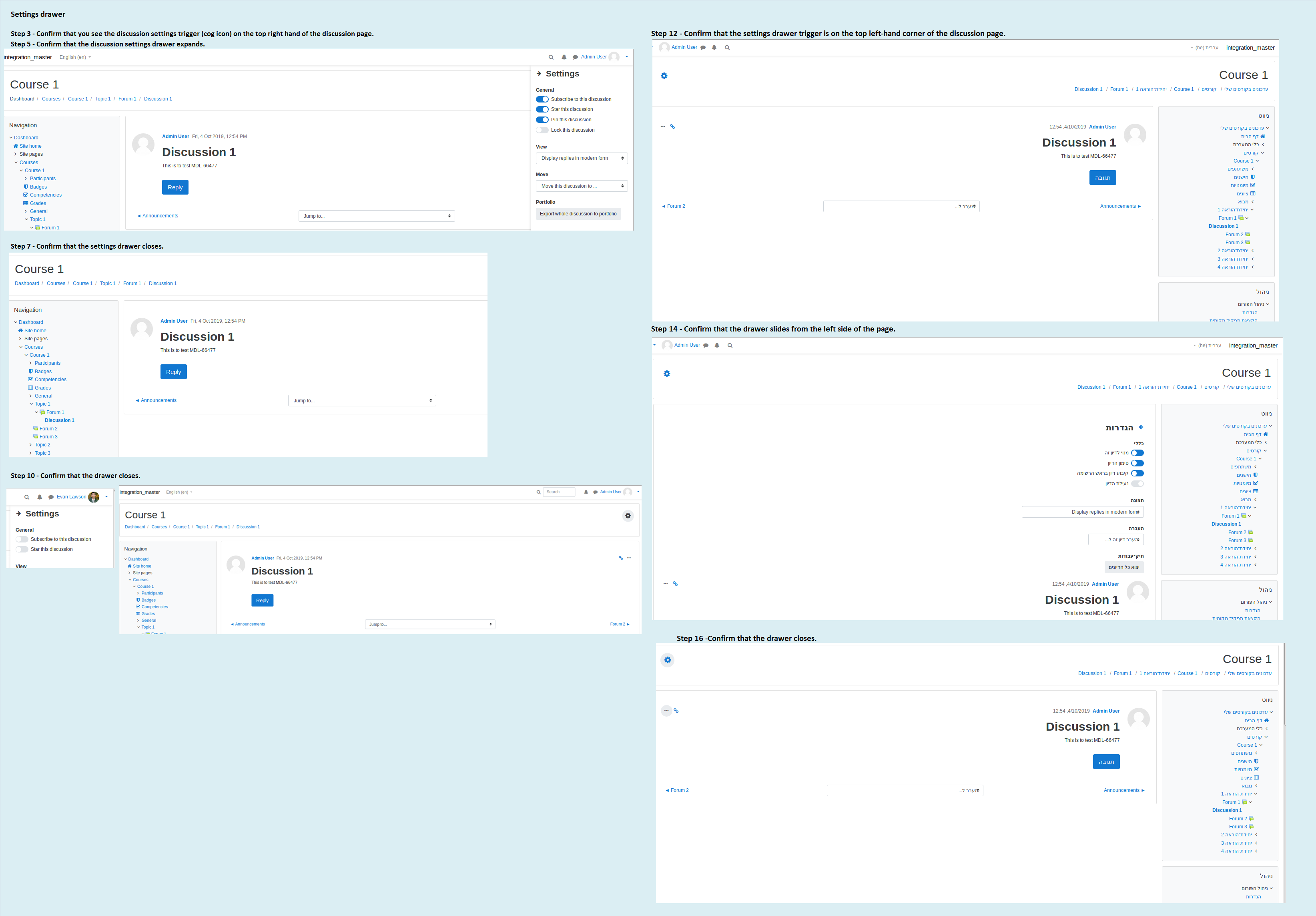
Task: Click the search icon in the Step 5 screenshot header
Action: pos(551,57)
